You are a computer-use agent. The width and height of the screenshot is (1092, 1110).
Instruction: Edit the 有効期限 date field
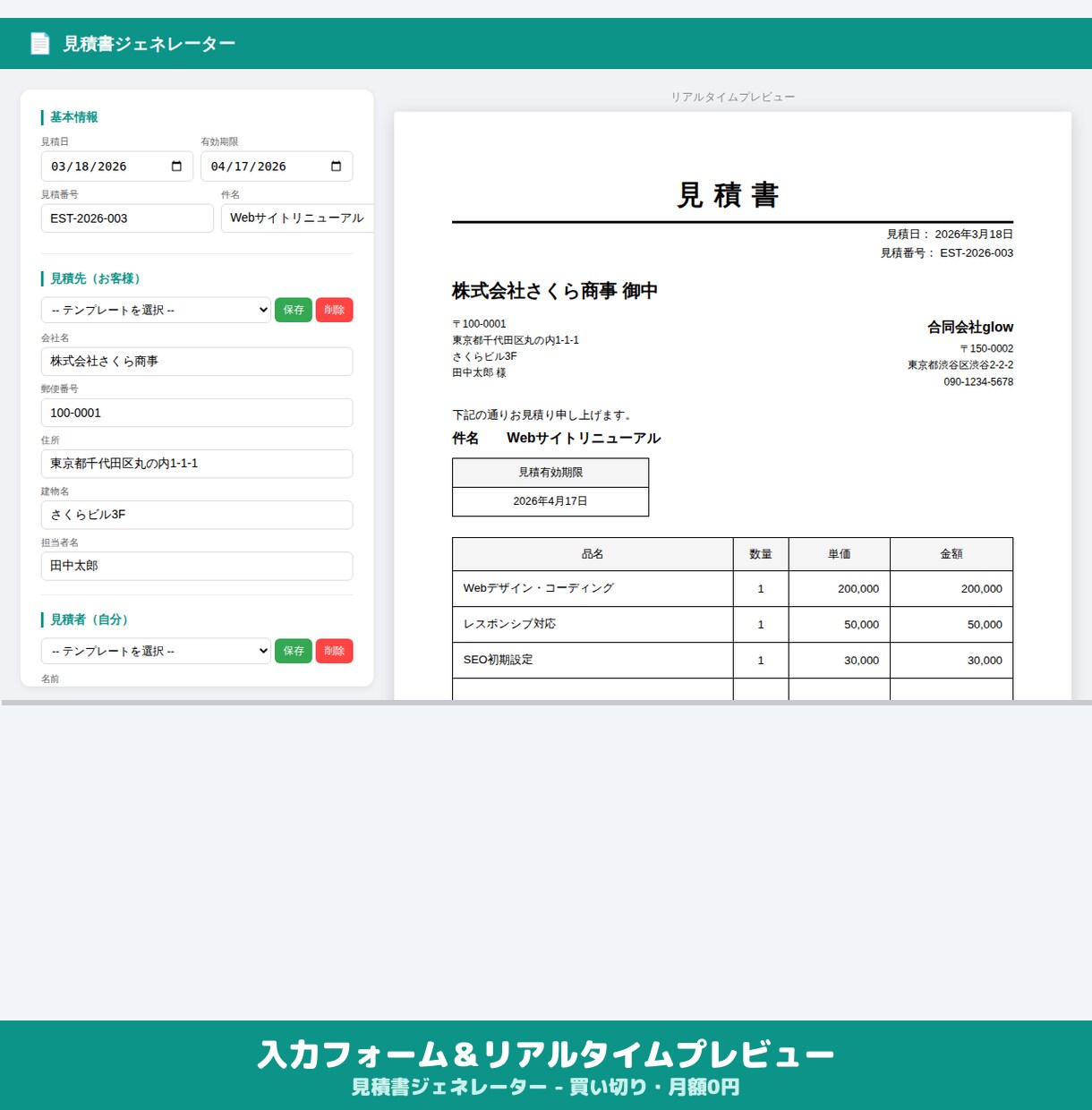277,166
